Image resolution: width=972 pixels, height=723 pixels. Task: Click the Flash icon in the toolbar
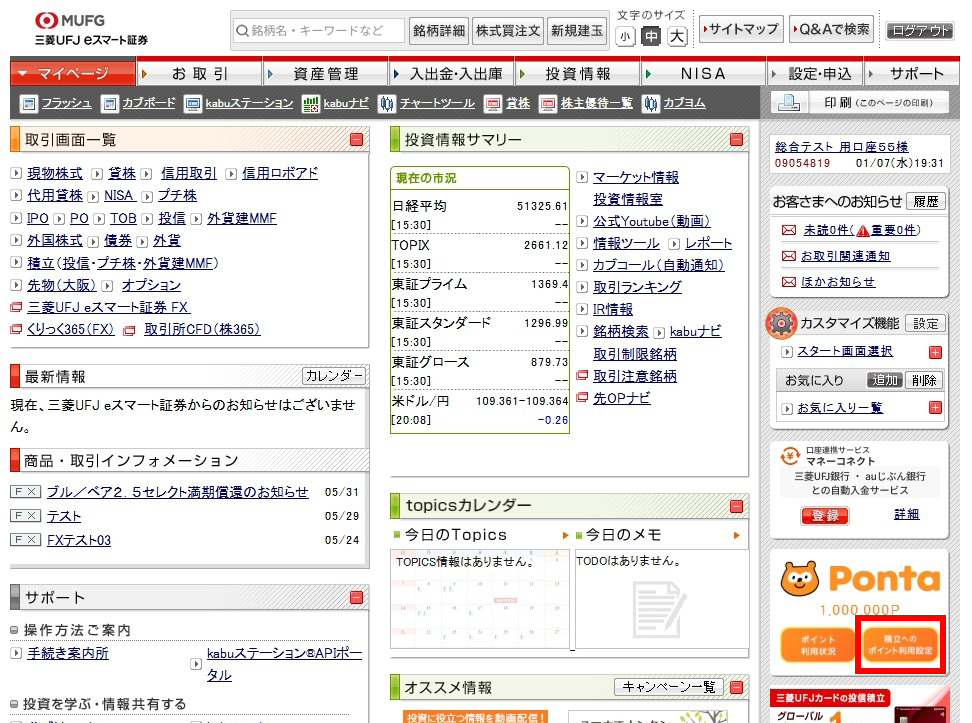pyautogui.click(x=28, y=103)
